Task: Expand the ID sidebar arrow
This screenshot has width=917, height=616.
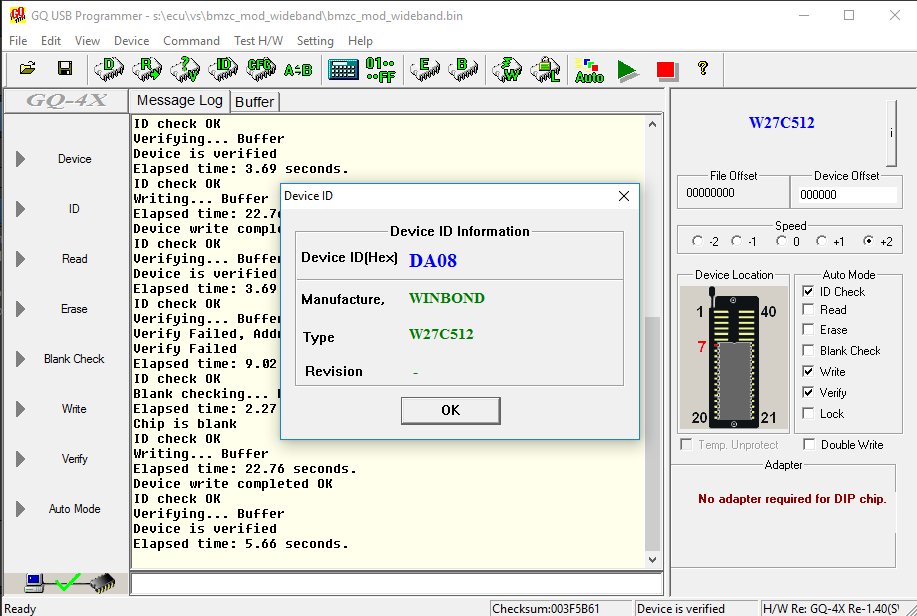Action: coord(20,209)
